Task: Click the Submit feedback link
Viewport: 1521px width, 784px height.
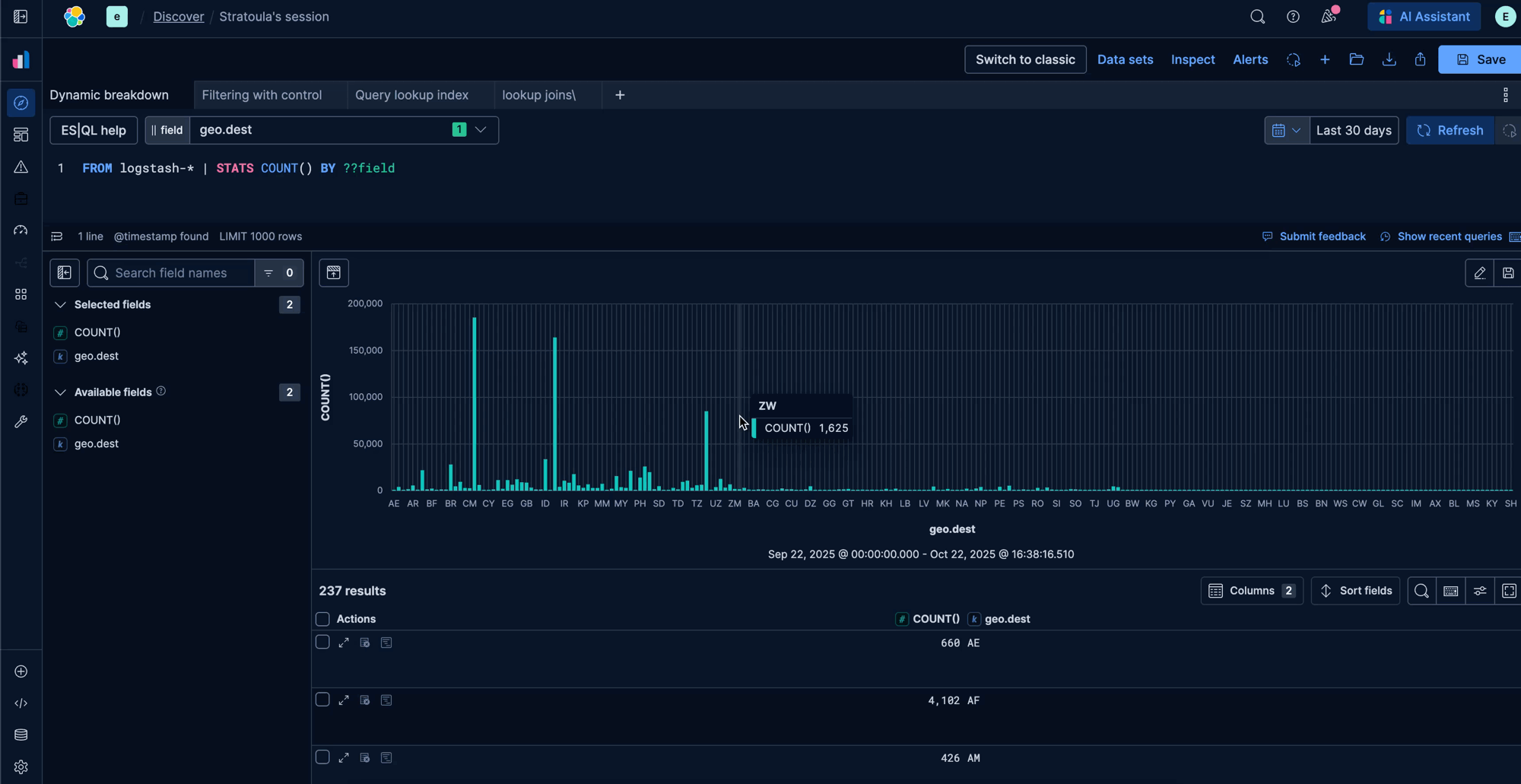Action: click(x=1322, y=236)
